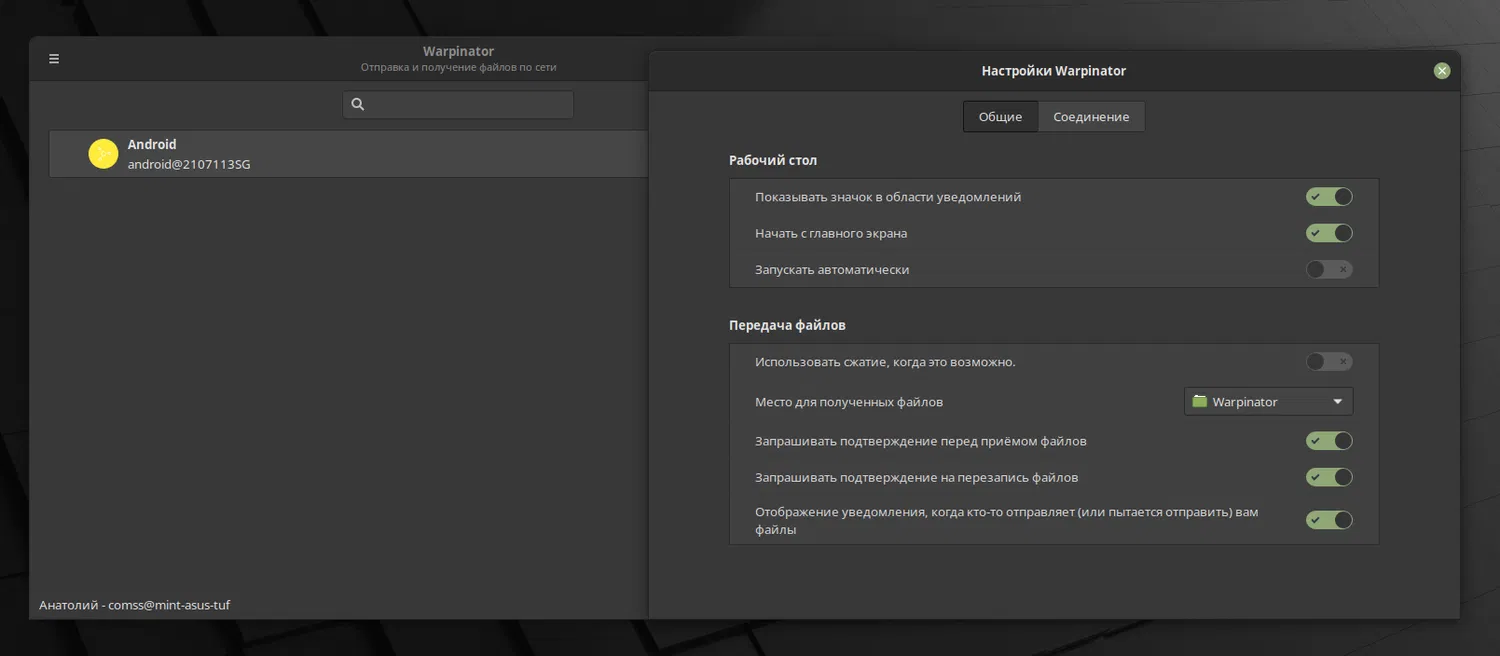
Task: Click the Настройки Warpinator title bar text
Action: [x=1053, y=71]
